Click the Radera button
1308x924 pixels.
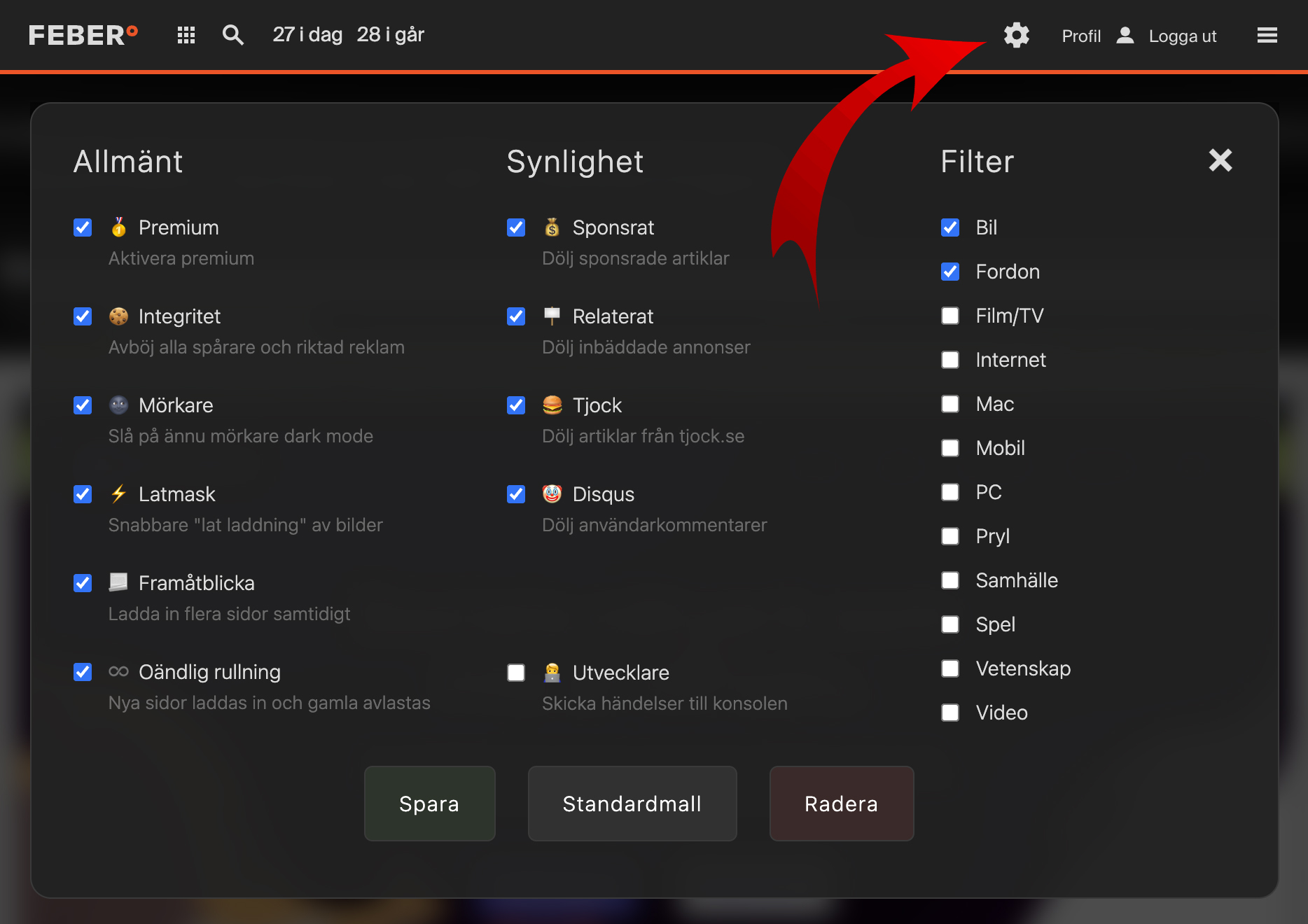pyautogui.click(x=842, y=804)
